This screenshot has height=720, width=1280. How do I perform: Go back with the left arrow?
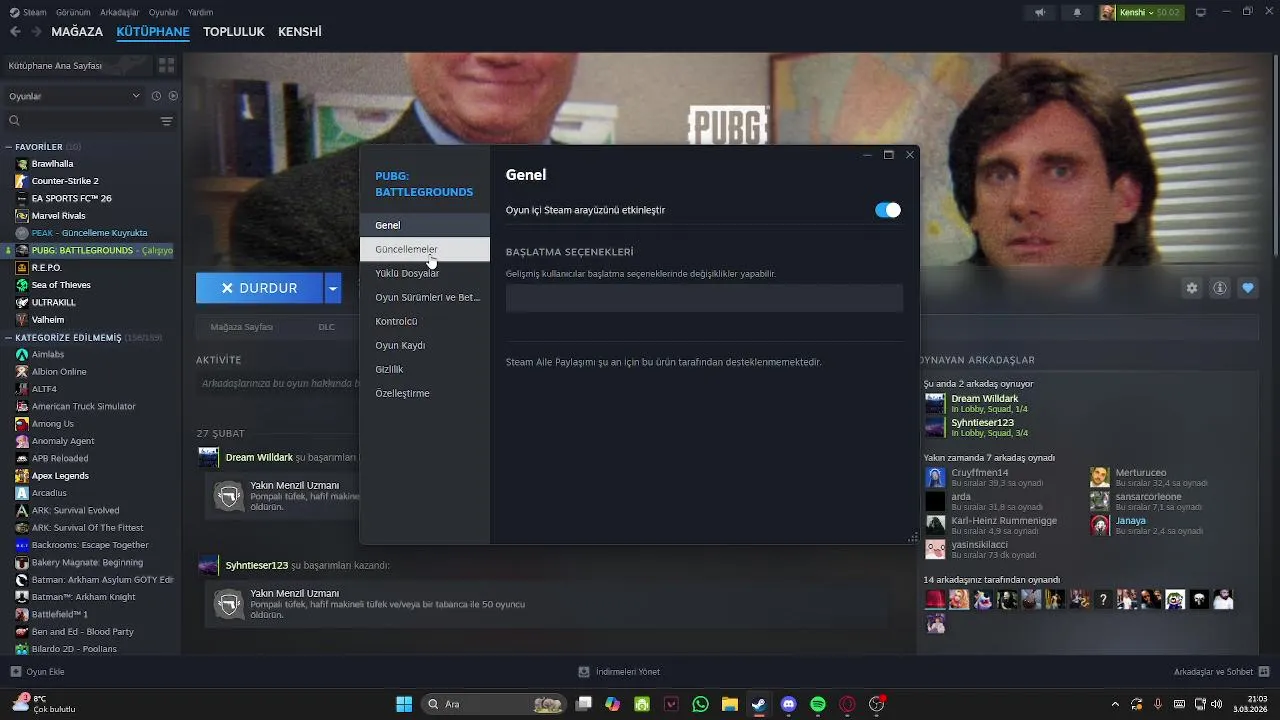(15, 32)
